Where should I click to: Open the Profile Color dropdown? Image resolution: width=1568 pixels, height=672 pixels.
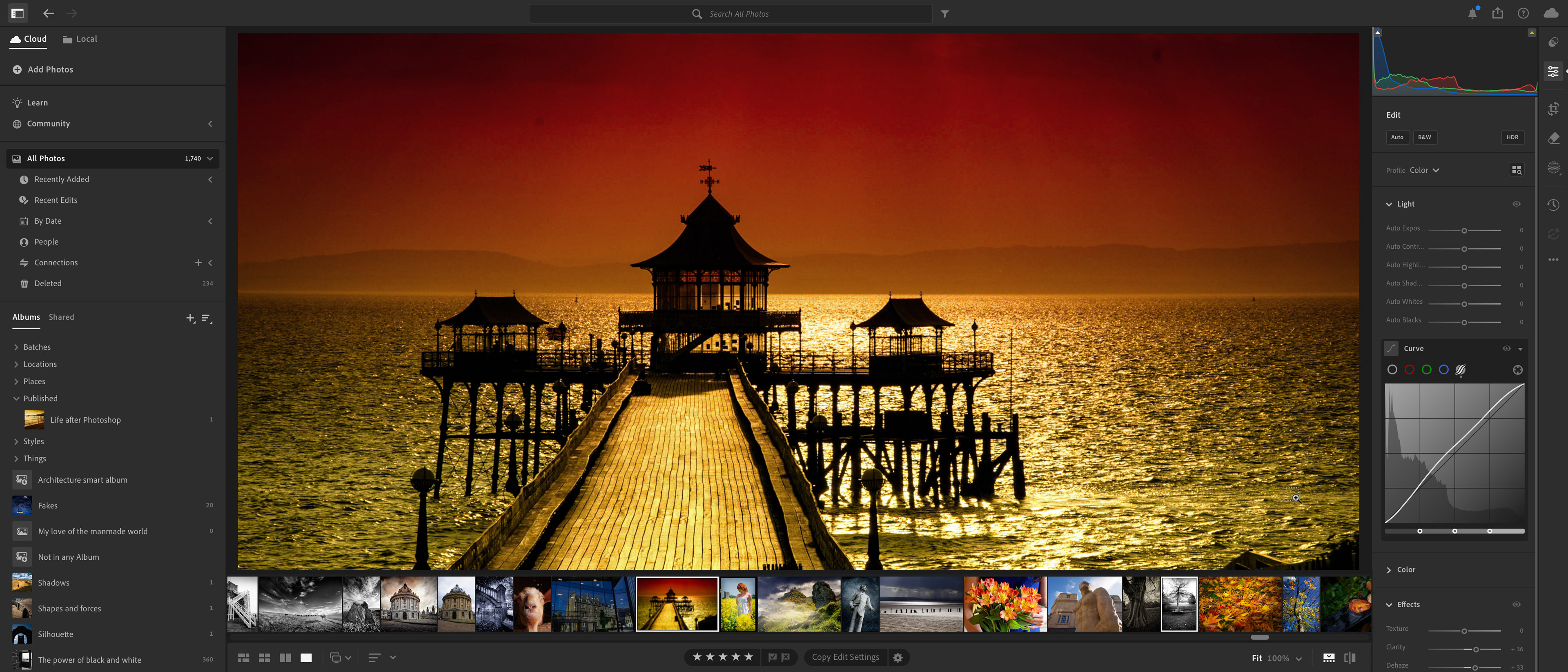pos(1424,170)
